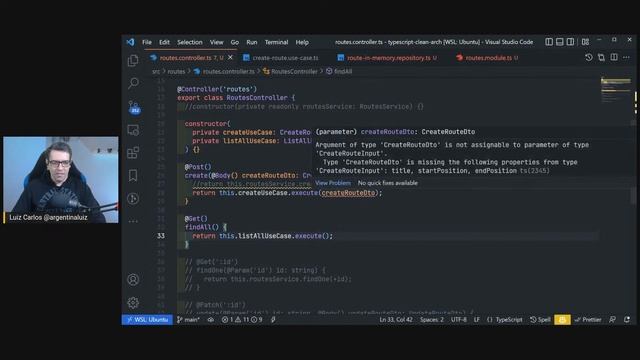Click Ln 33, Col 42 cursor position
This screenshot has height=360, width=640.
[x=396, y=320]
